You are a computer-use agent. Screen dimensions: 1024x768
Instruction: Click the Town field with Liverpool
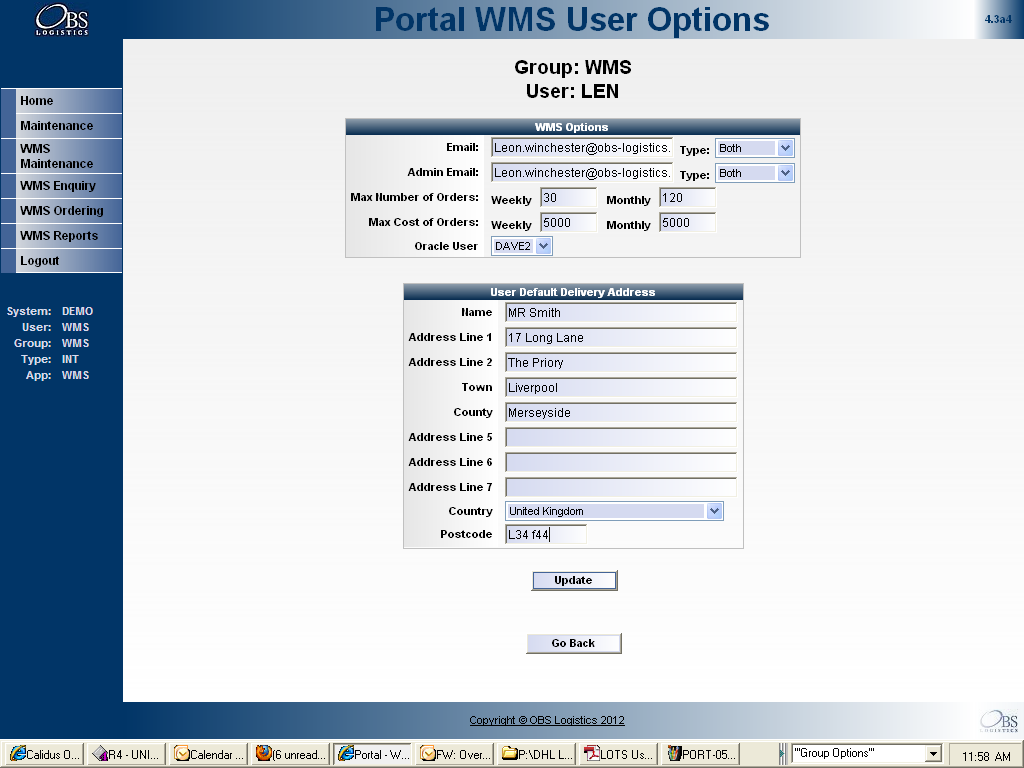tap(621, 387)
